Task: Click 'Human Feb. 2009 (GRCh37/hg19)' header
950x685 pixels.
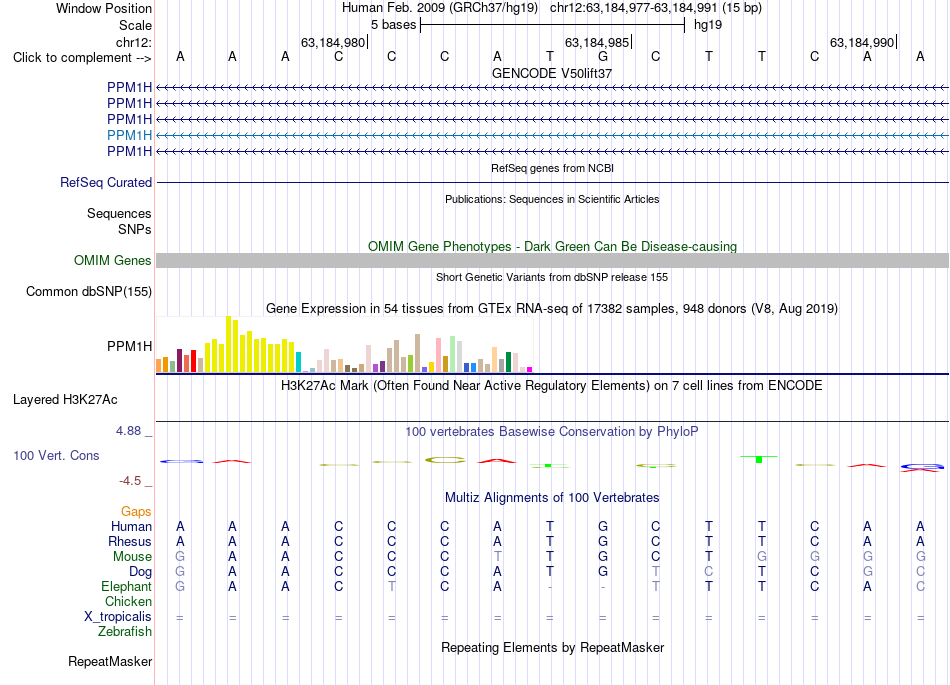Action: (x=440, y=8)
